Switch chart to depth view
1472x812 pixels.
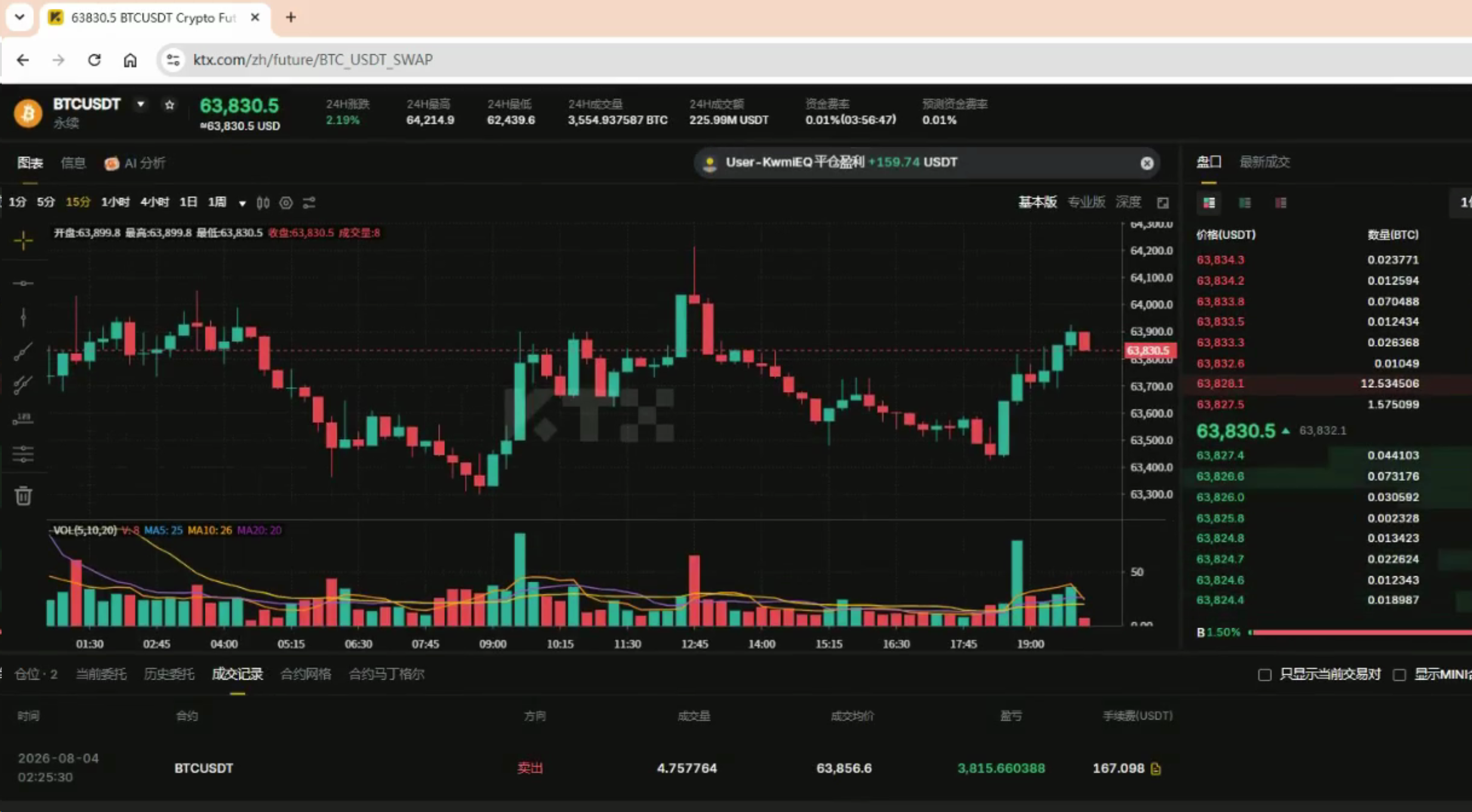pos(1128,202)
